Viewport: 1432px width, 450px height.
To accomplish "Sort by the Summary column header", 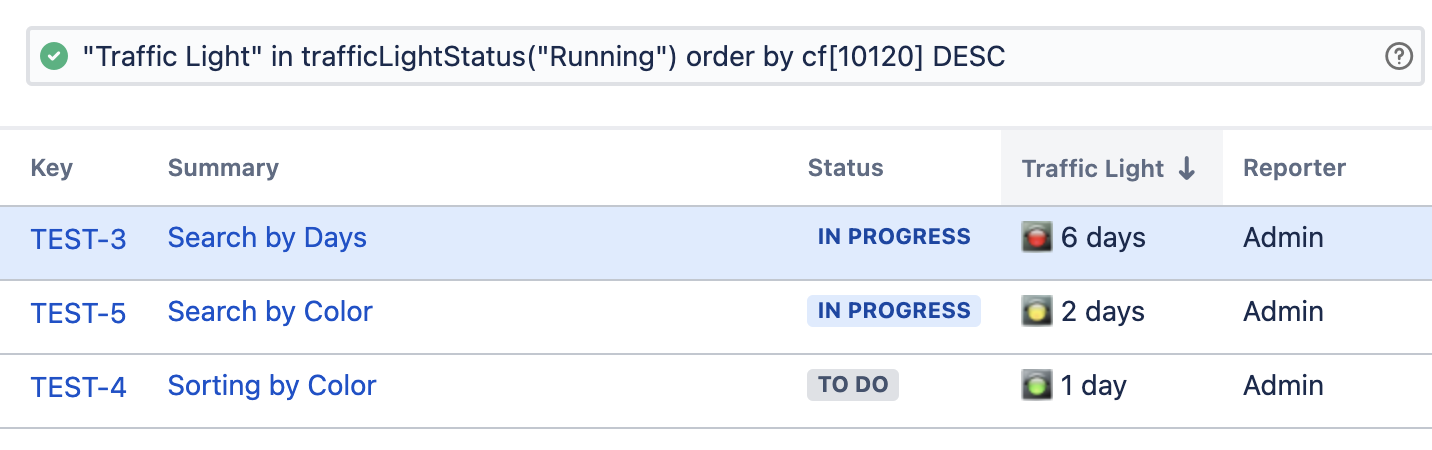I will [223, 168].
